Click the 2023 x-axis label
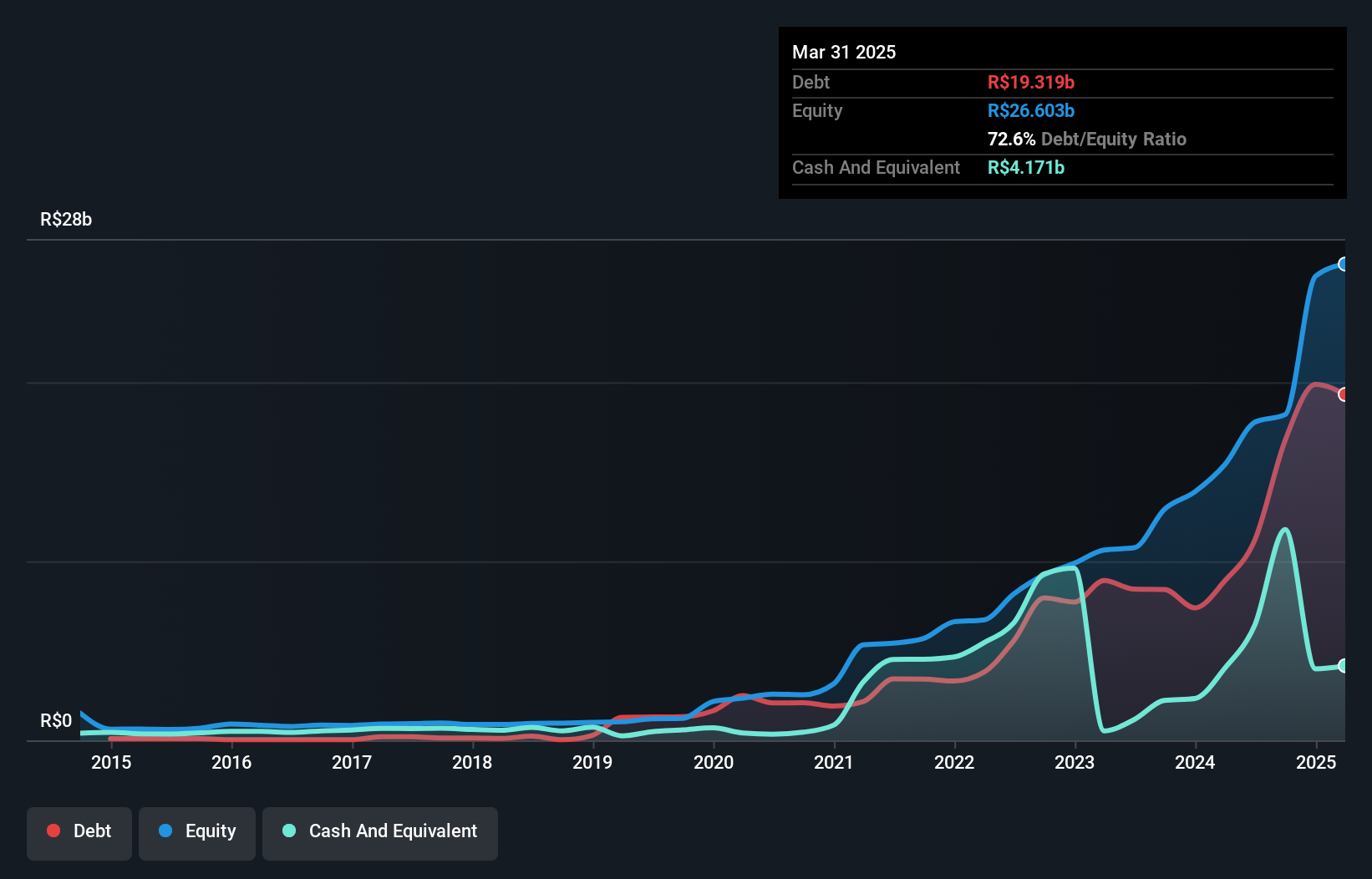This screenshot has width=1372, height=879. (x=1075, y=762)
